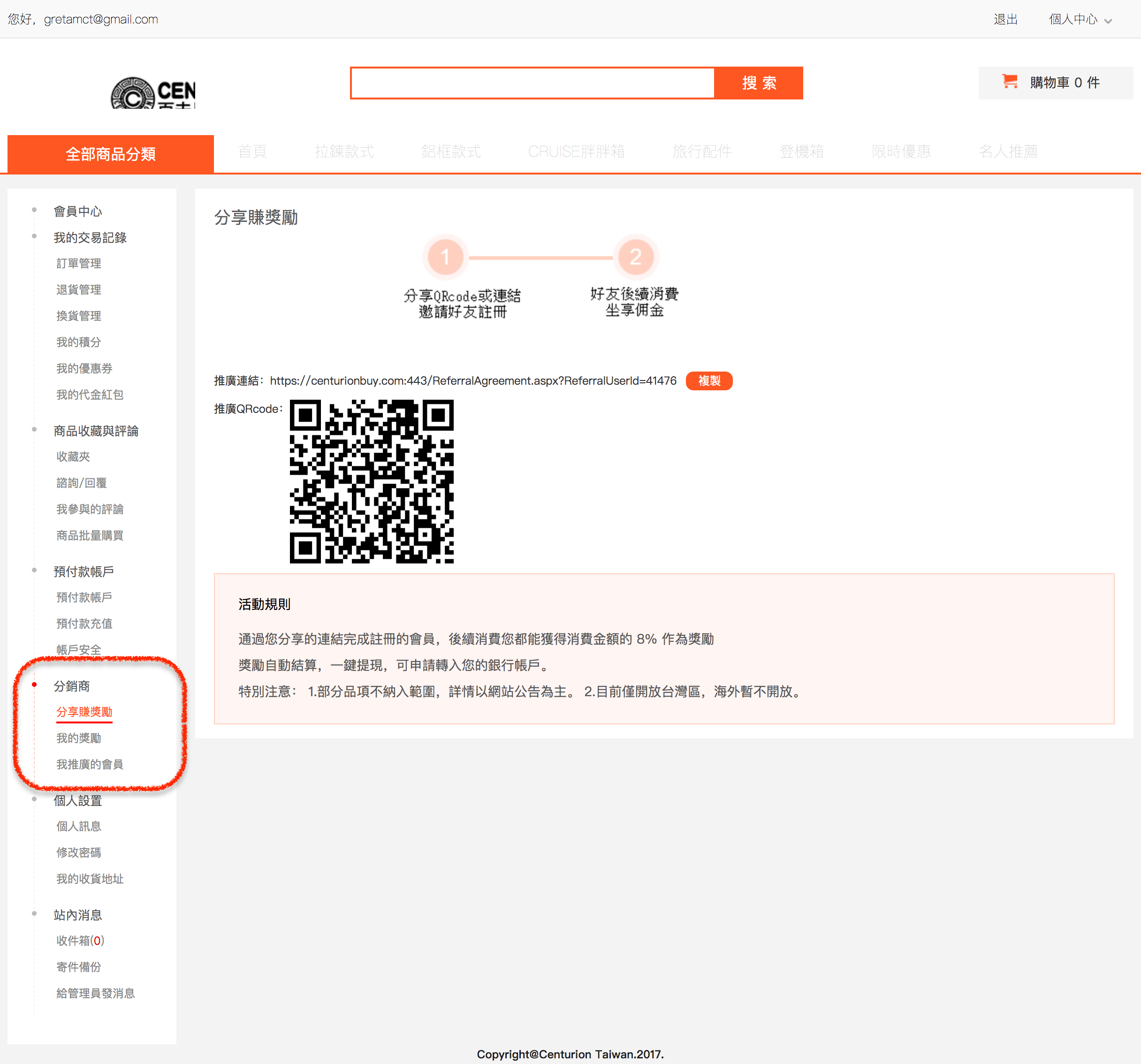Viewport: 1141px width, 1064px height.
Task: Click the shopping cart icon
Action: pos(1010,82)
